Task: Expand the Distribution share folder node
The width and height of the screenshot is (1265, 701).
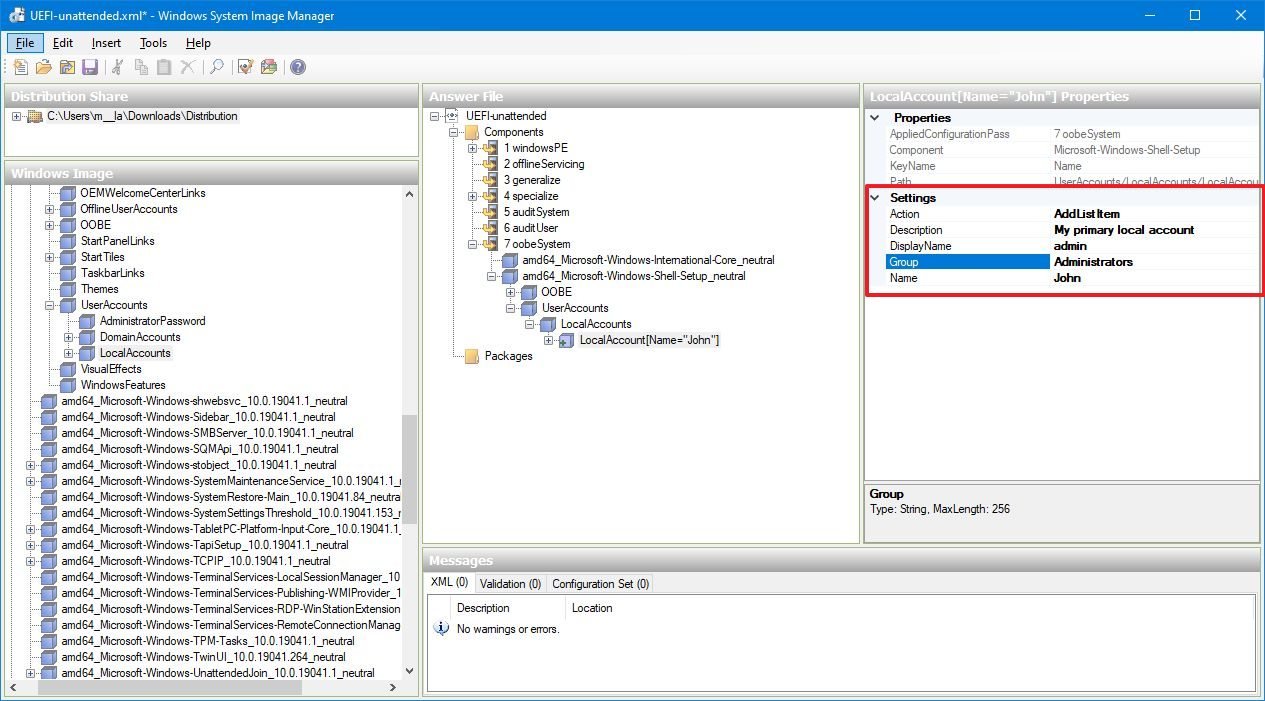Action: point(17,117)
